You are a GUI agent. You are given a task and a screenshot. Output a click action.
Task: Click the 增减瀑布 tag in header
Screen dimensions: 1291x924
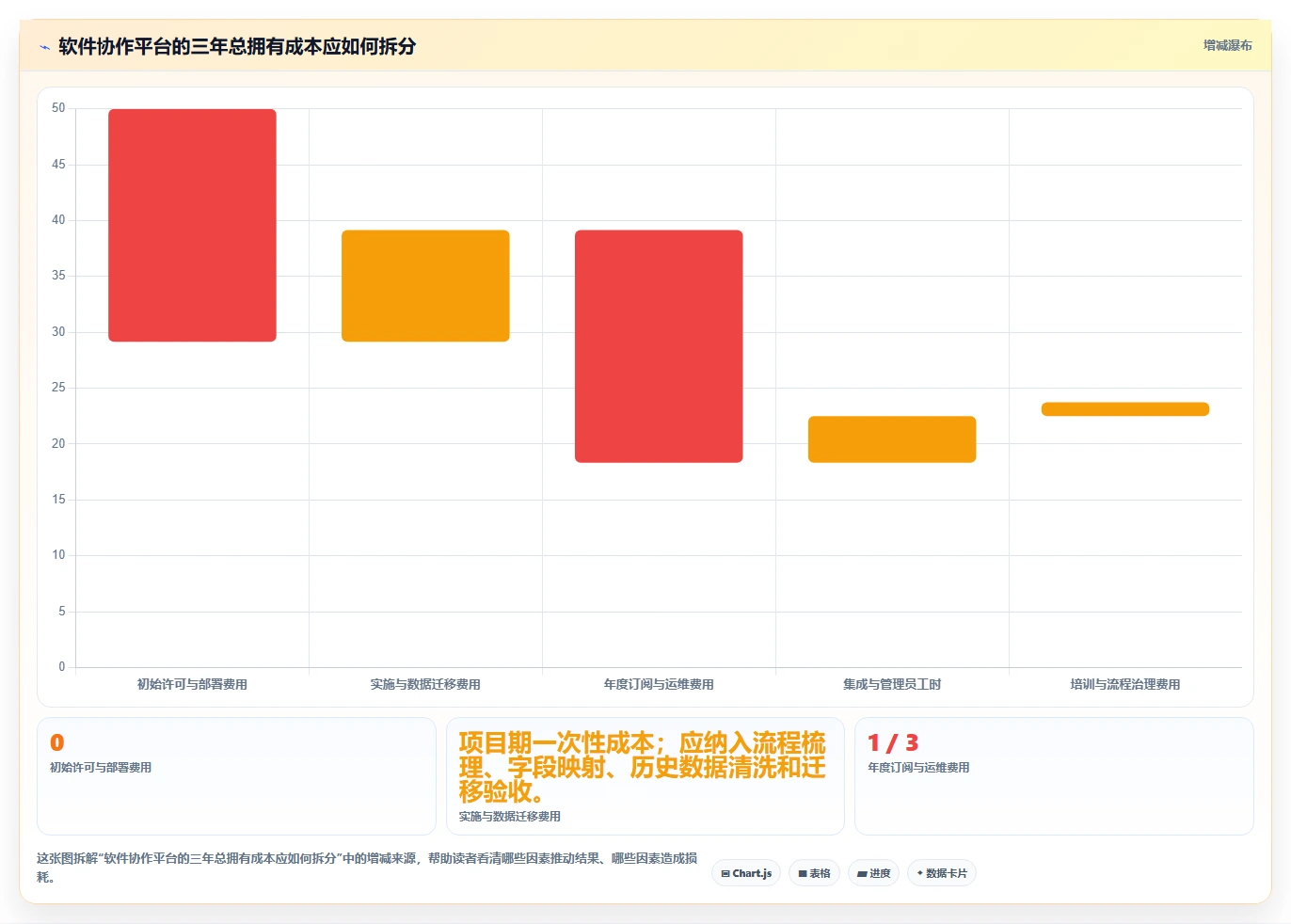pos(1228,45)
